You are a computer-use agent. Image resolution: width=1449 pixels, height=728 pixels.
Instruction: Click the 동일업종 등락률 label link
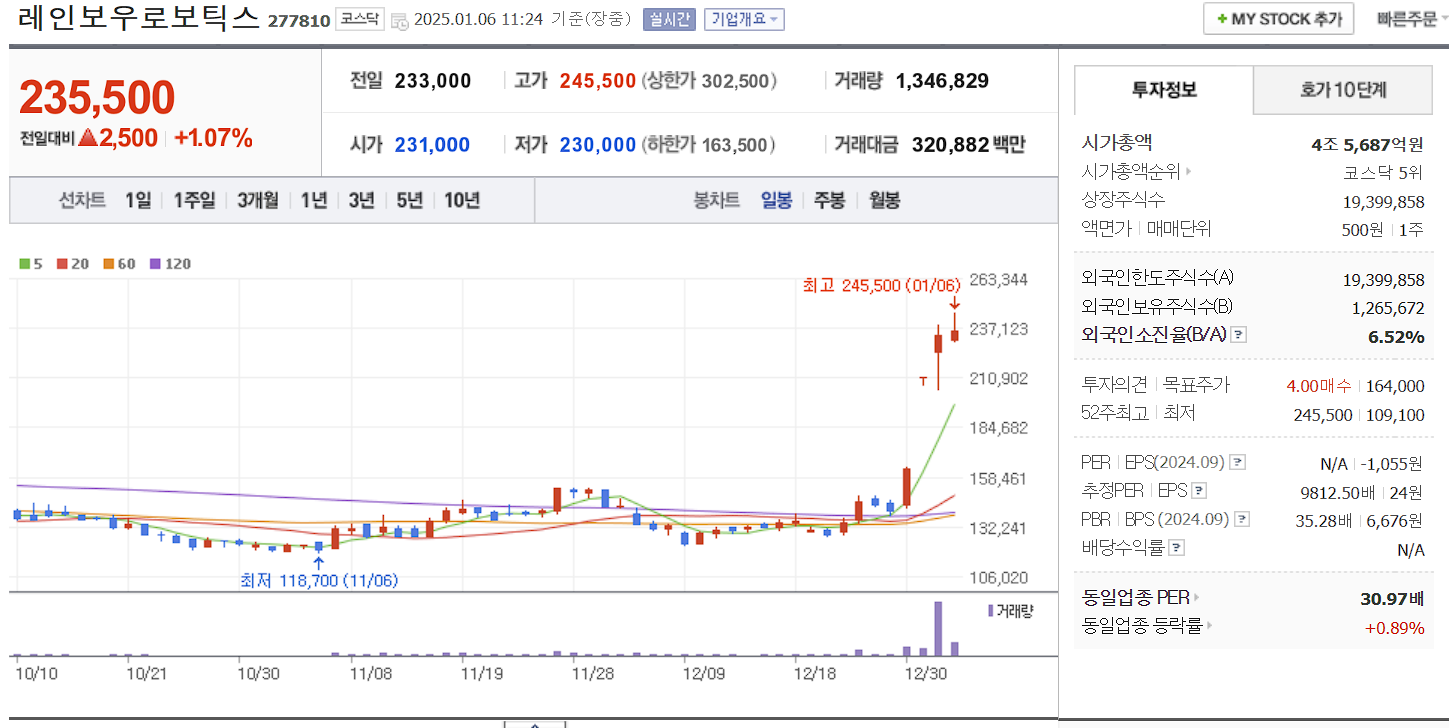point(1142,626)
